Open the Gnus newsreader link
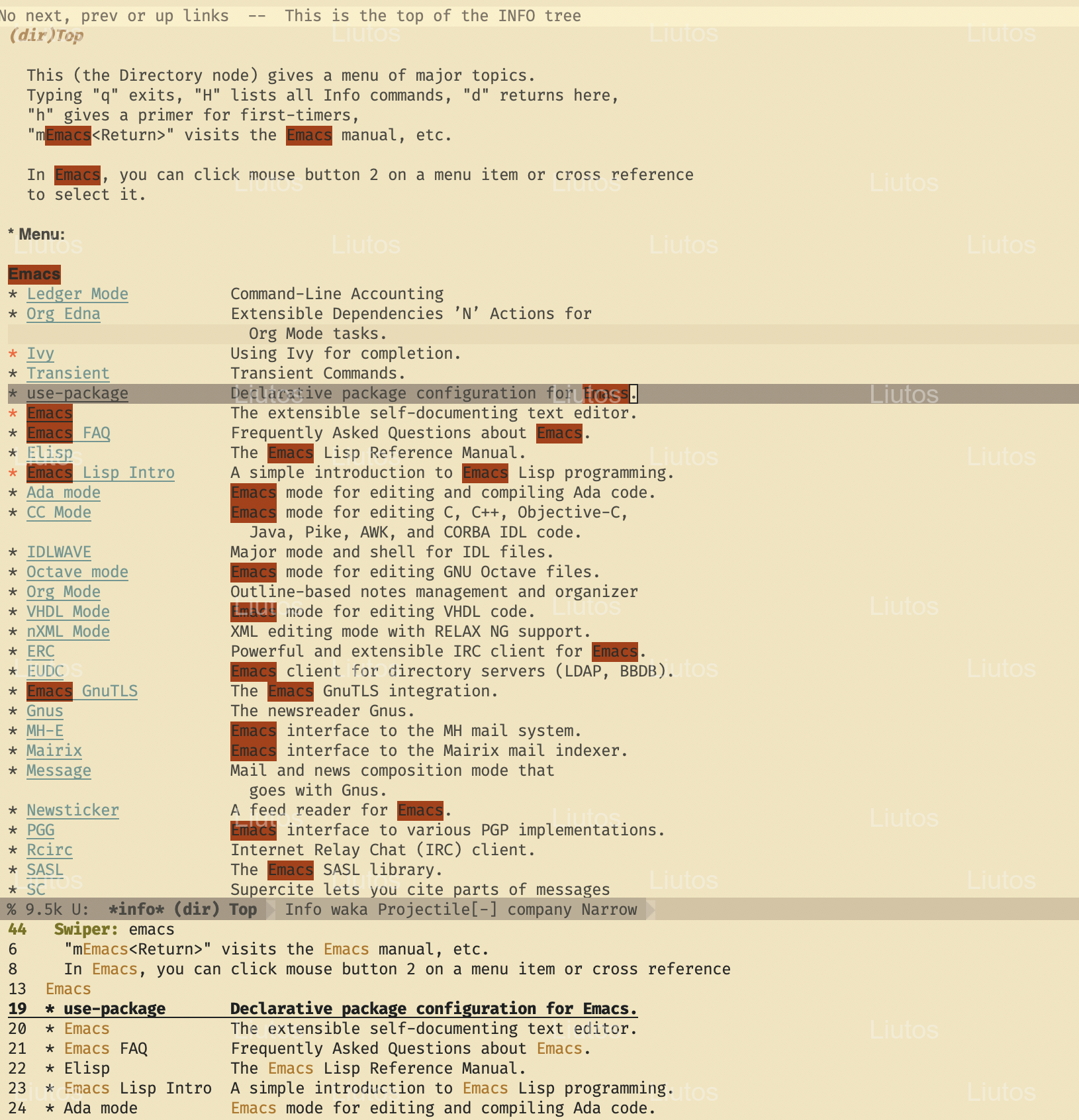The width and height of the screenshot is (1079, 1120). tap(45, 711)
